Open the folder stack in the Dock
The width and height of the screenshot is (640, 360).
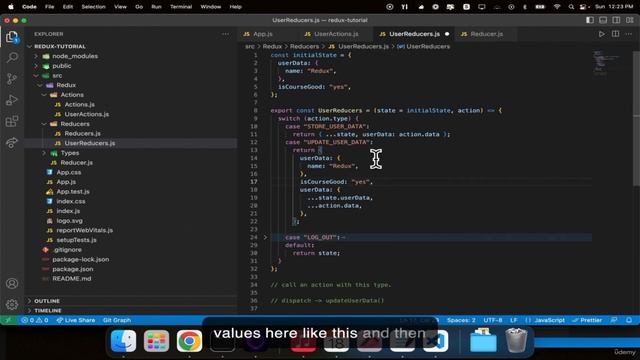click(483, 340)
